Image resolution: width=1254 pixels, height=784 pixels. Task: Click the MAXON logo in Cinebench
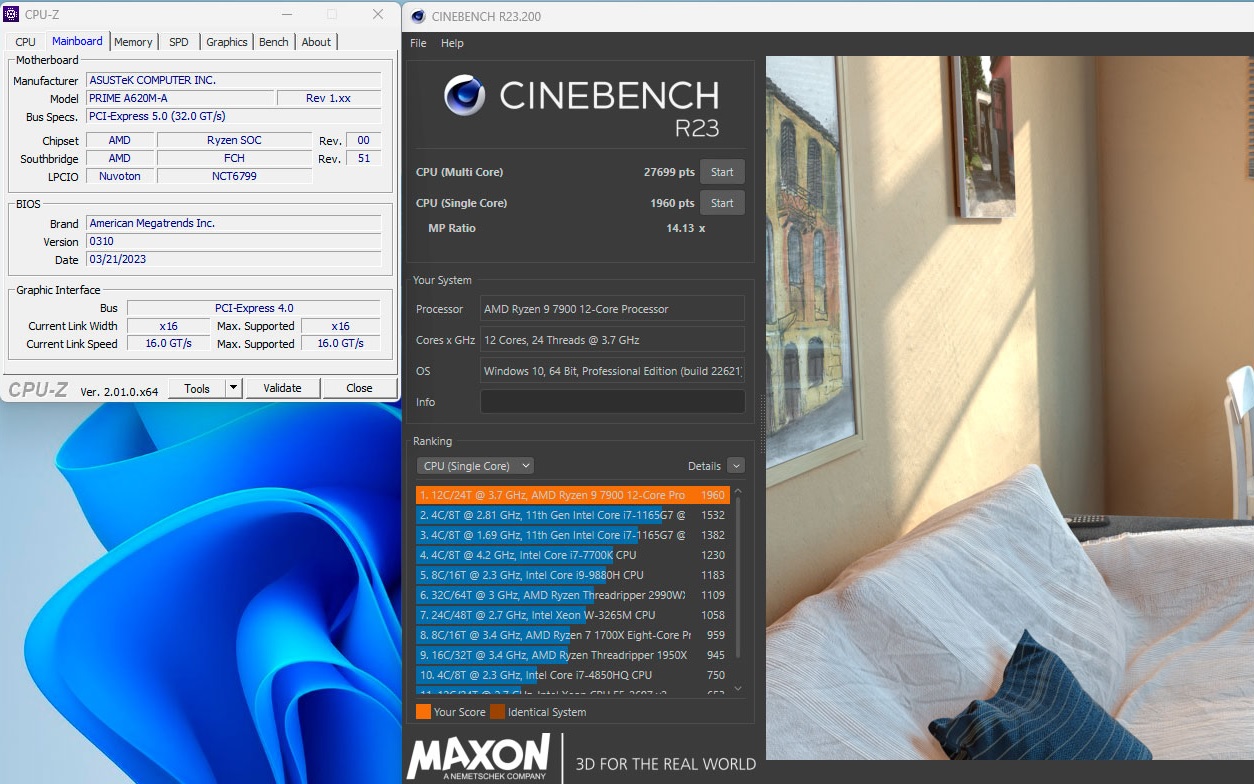478,757
